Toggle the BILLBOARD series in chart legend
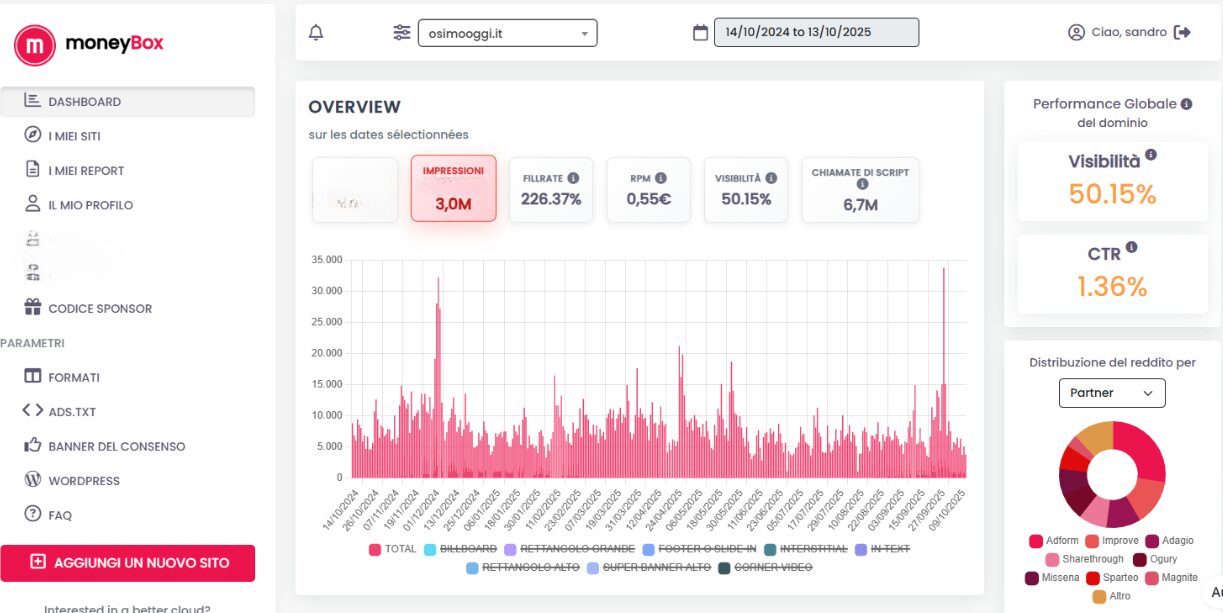This screenshot has width=1223, height=613. (462, 549)
